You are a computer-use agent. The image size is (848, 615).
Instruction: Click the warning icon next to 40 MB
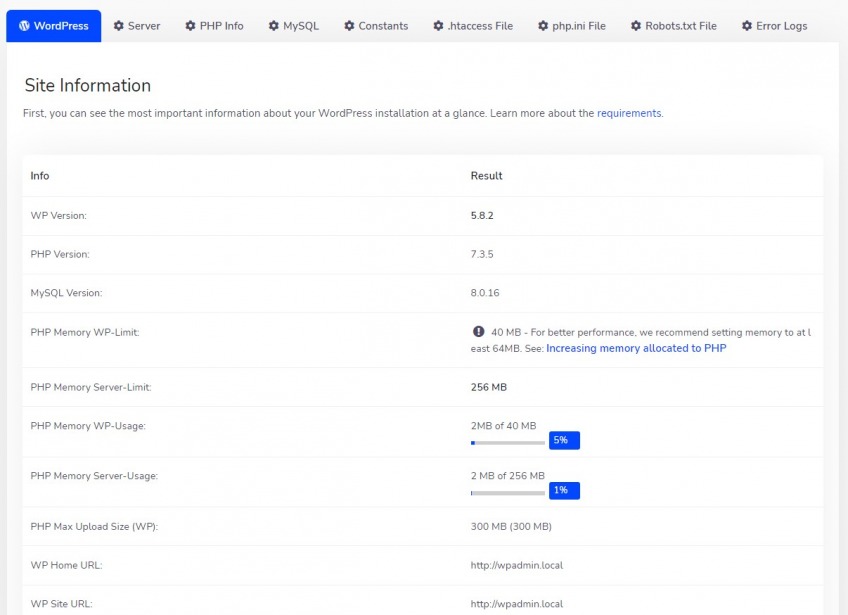click(478, 332)
